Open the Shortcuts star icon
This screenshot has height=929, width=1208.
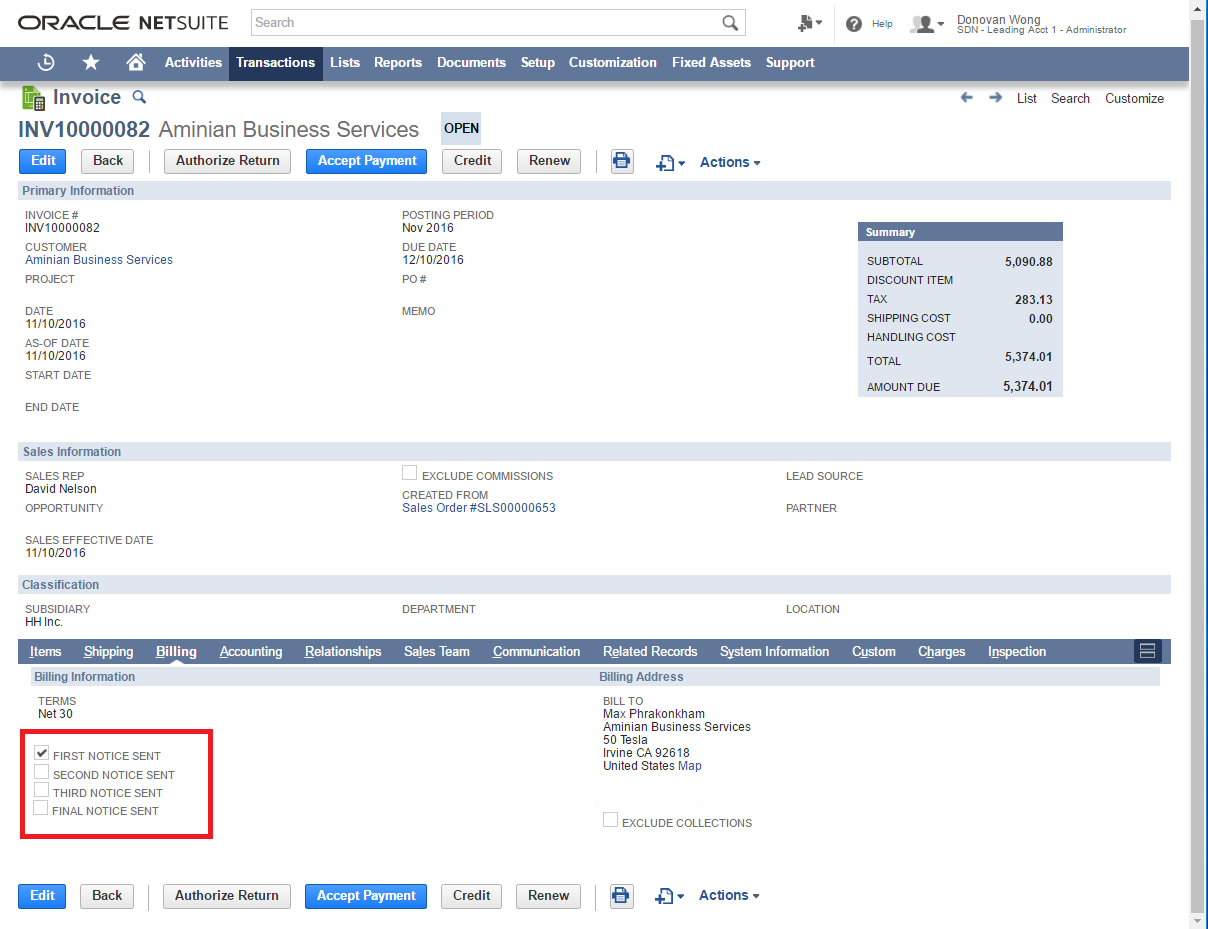point(91,62)
